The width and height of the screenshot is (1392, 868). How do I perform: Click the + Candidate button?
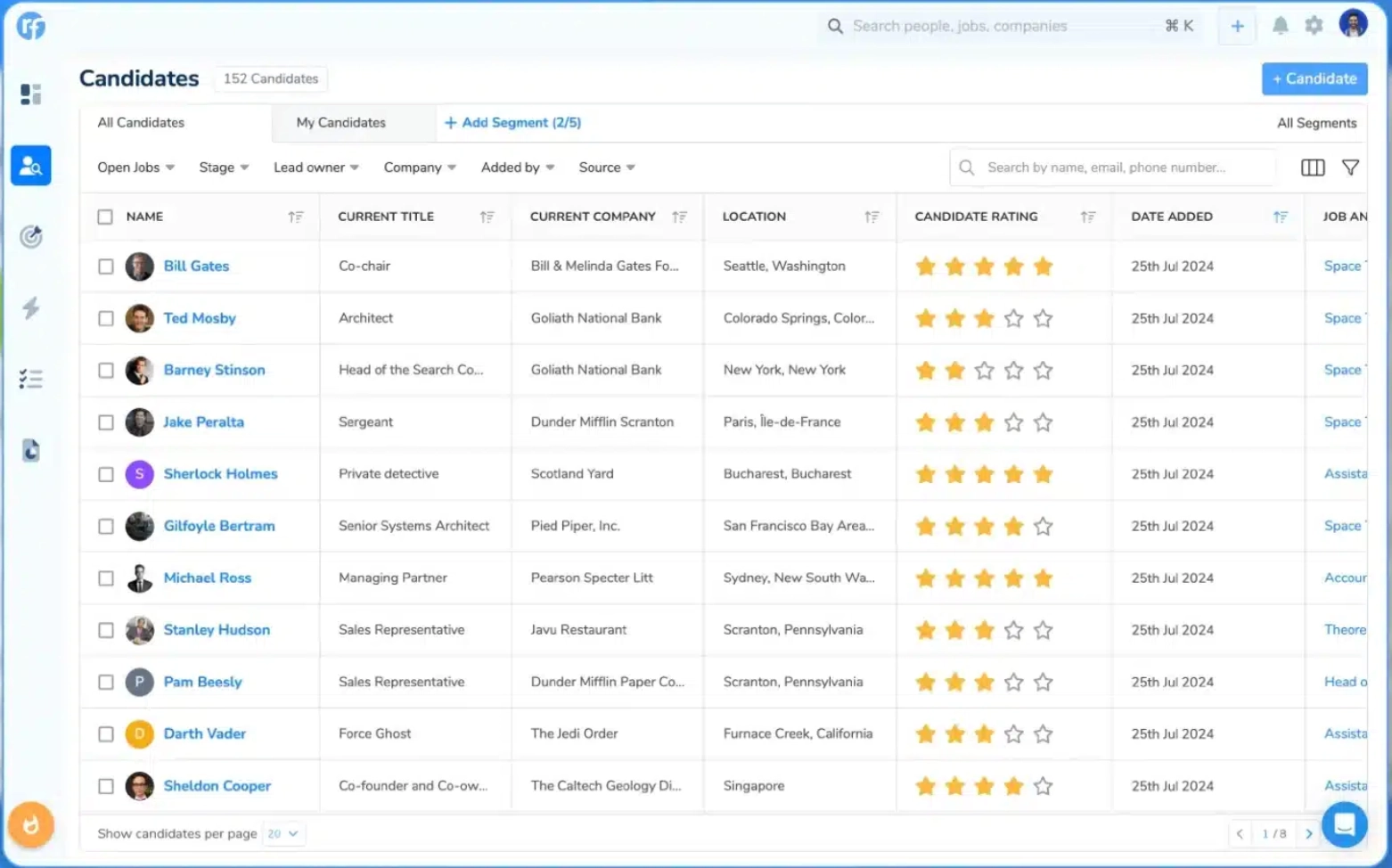(x=1314, y=78)
